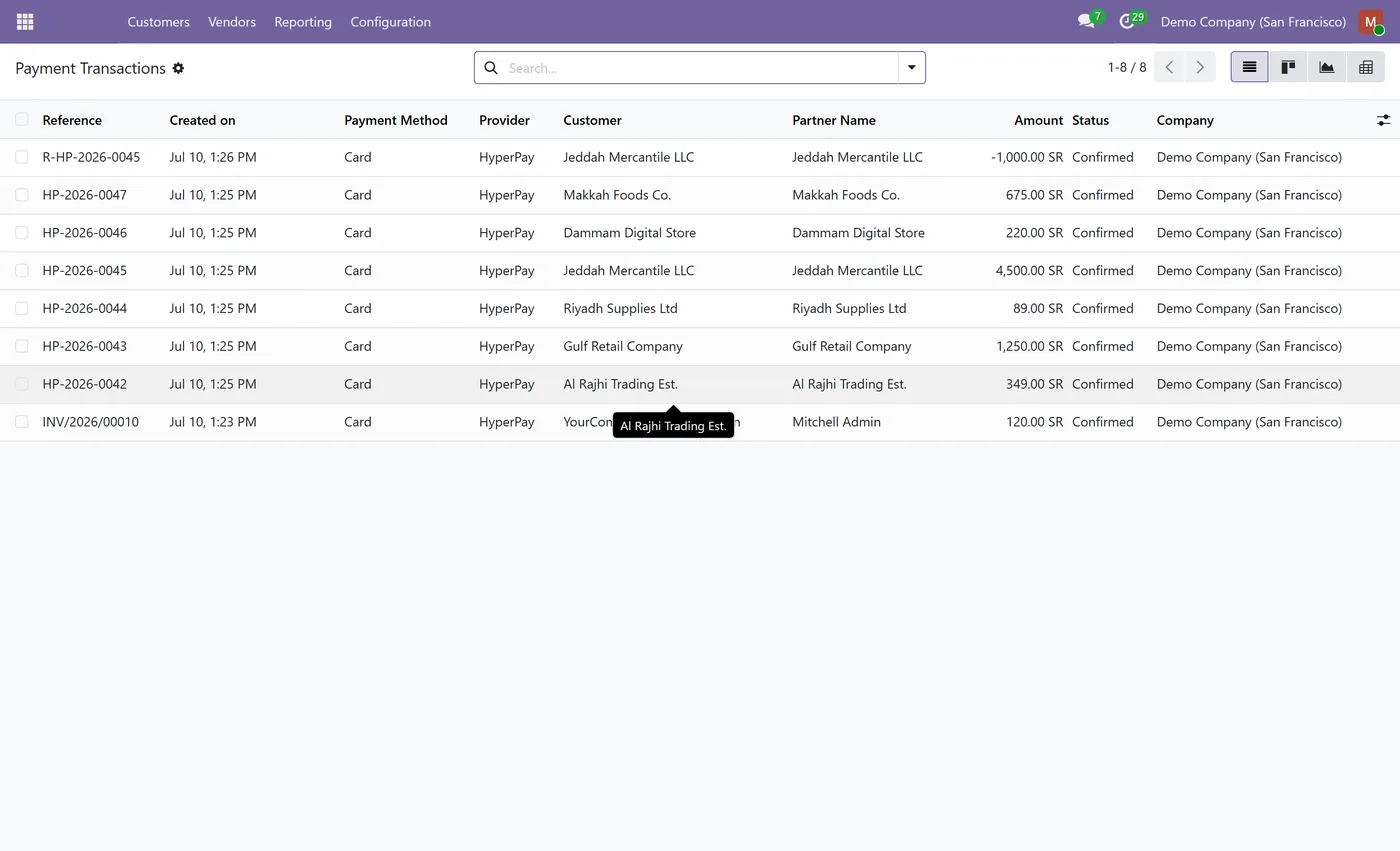Open the conversations messages icon
This screenshot has width=1400, height=851.
[x=1086, y=21]
